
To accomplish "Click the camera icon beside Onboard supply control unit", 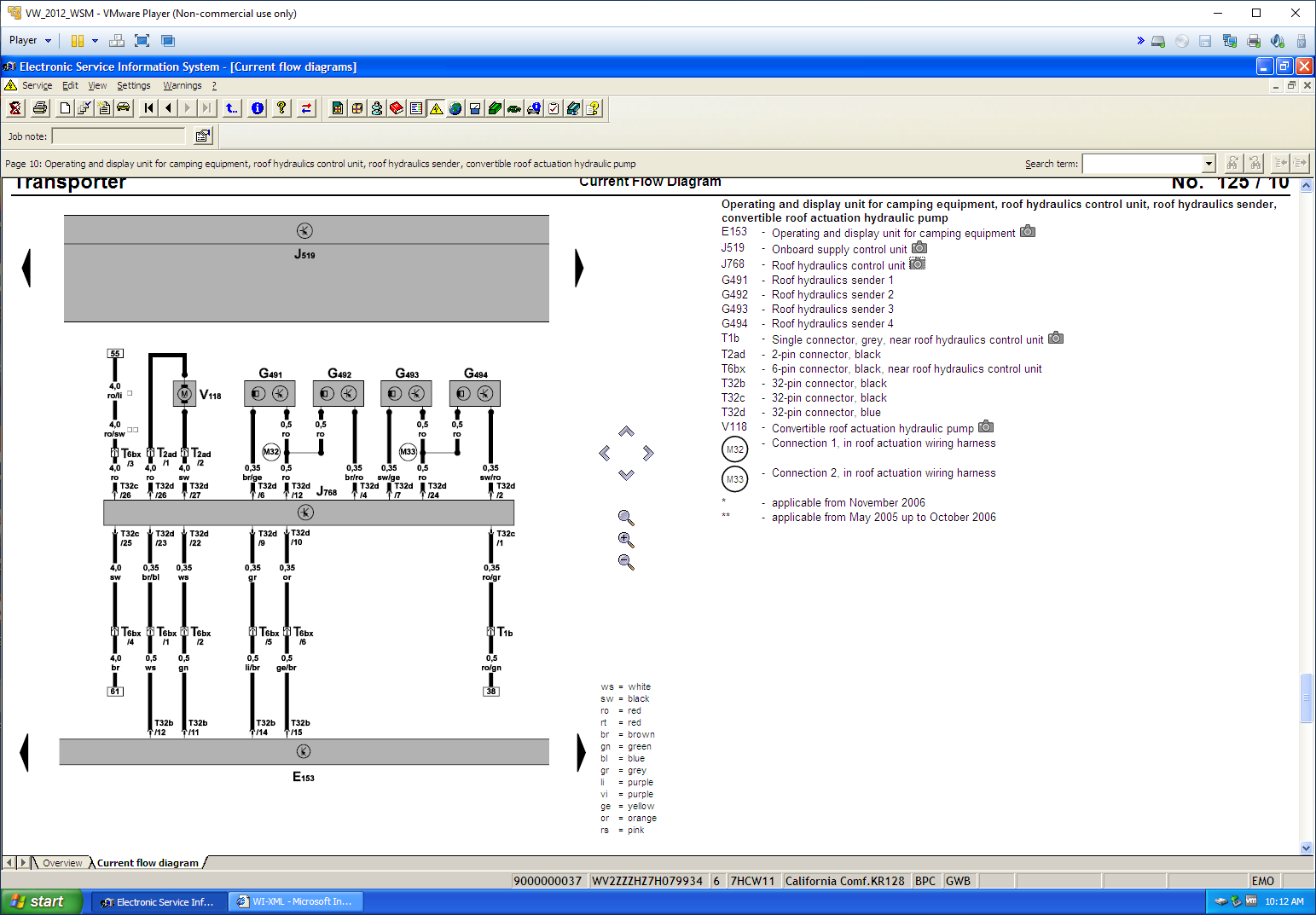I will [919, 248].
